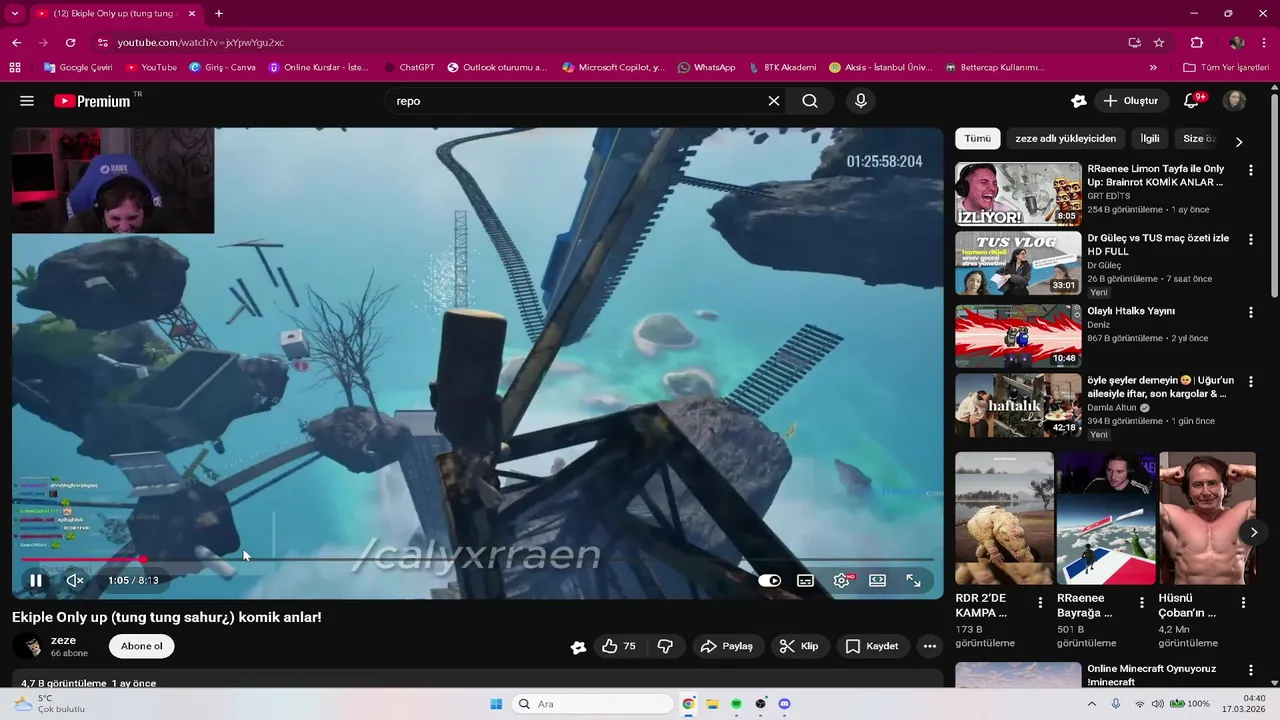Advance the Shorts shelf with next arrow

pyautogui.click(x=1254, y=532)
